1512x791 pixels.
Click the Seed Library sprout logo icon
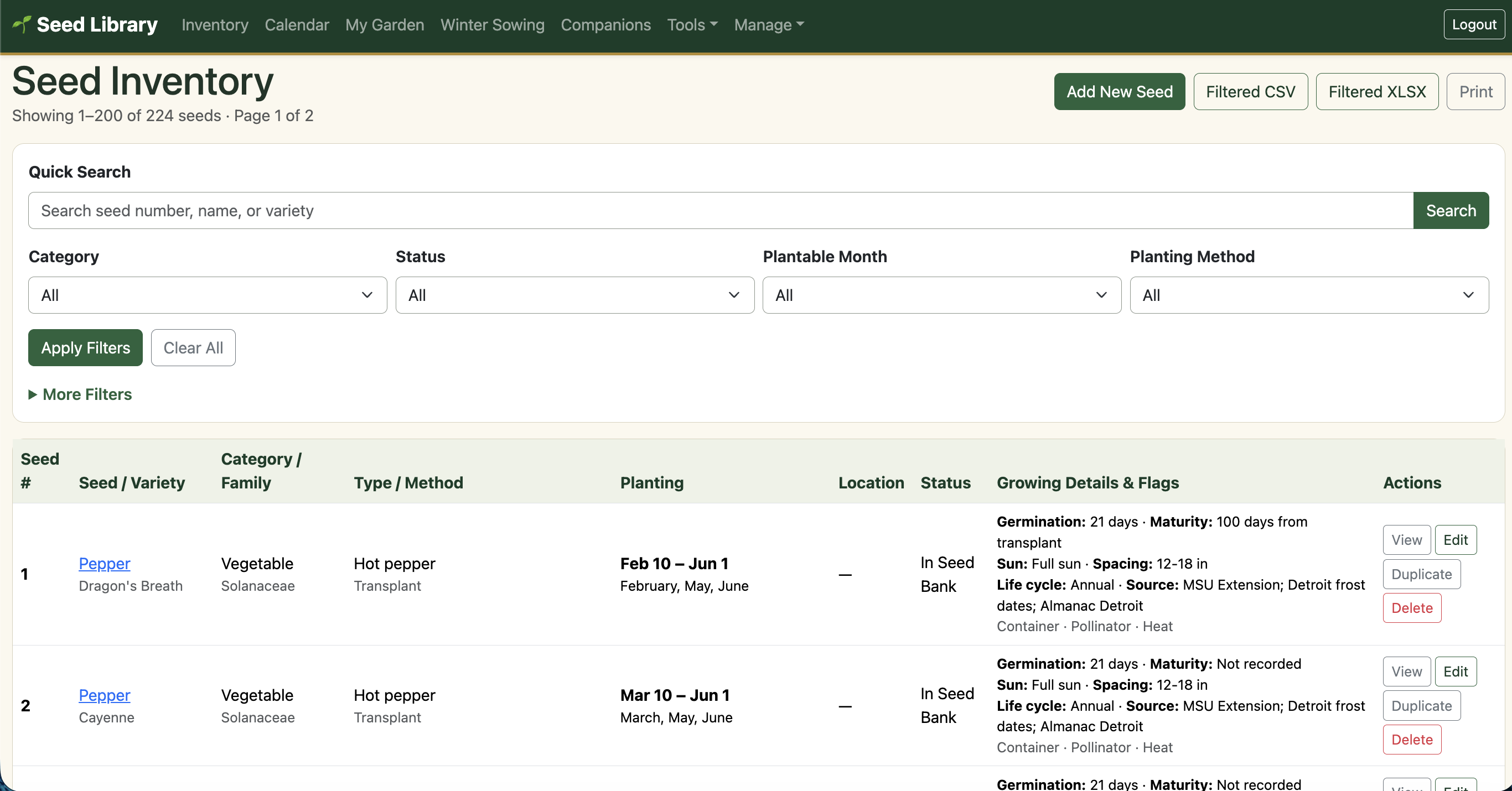22,24
